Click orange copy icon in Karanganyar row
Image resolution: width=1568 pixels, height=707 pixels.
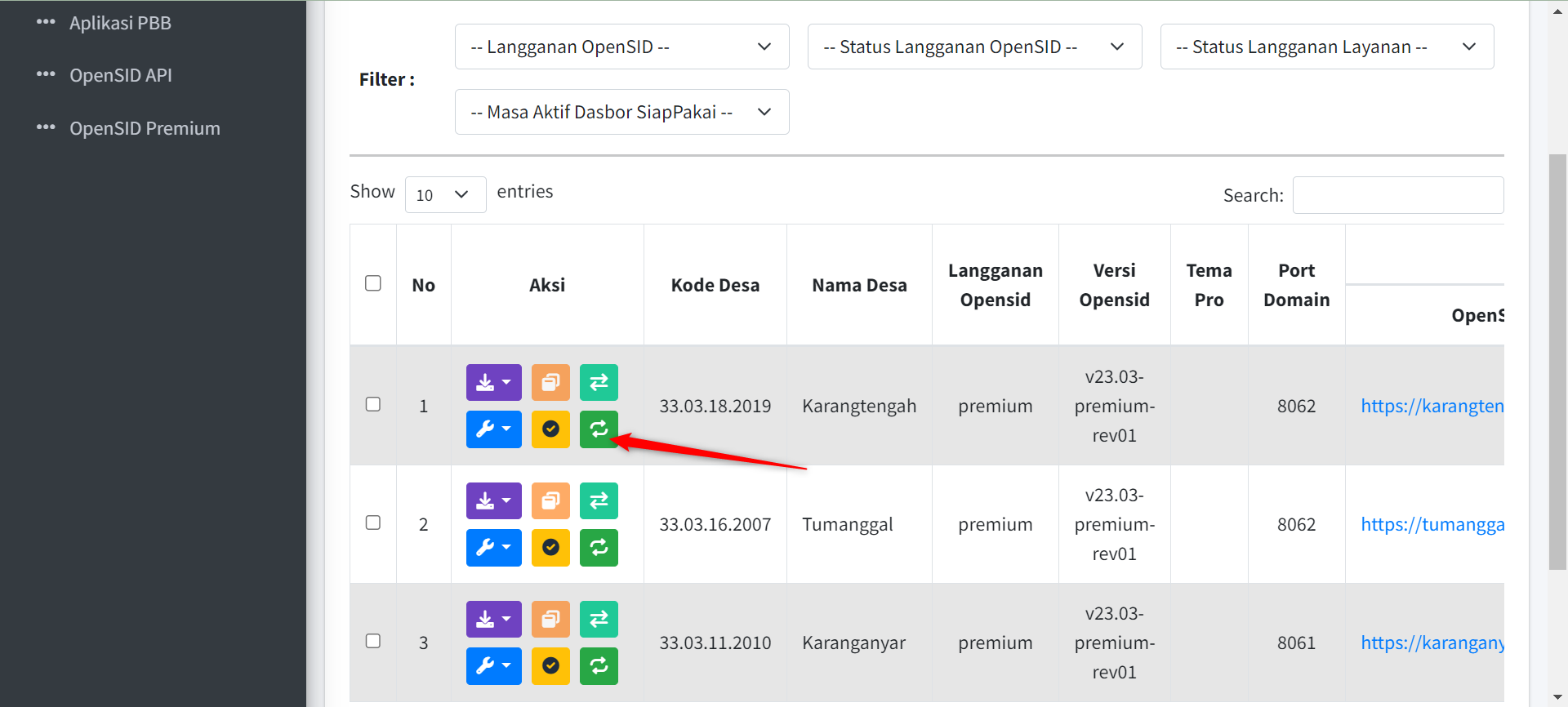click(x=550, y=619)
